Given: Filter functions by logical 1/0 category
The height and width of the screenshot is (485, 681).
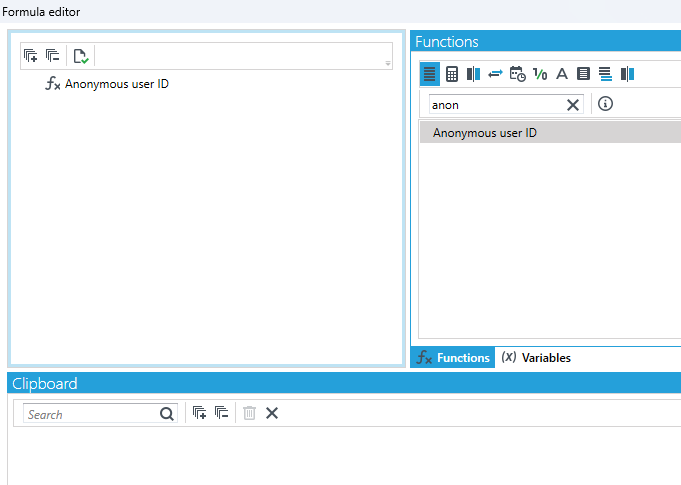Looking at the screenshot, I should pyautogui.click(x=540, y=74).
